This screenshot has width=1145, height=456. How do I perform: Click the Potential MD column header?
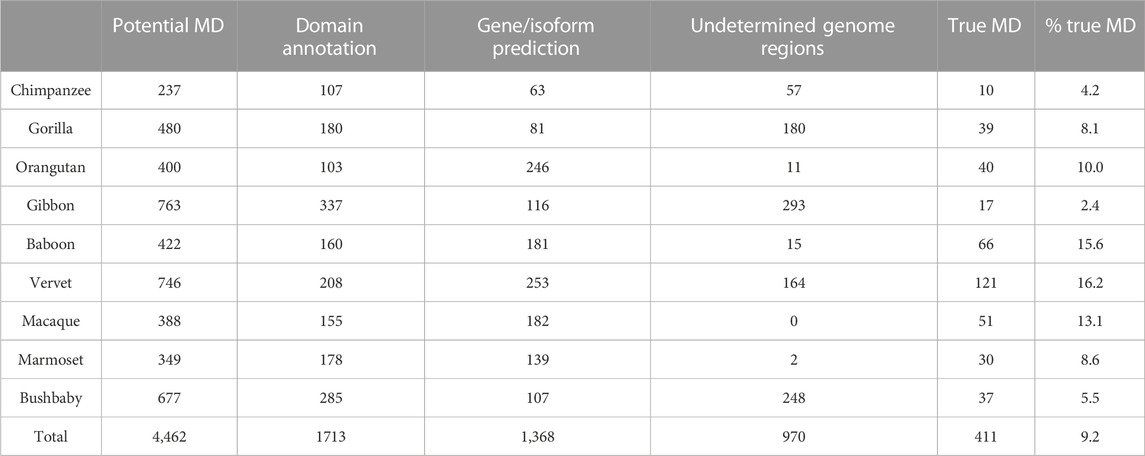point(165,27)
